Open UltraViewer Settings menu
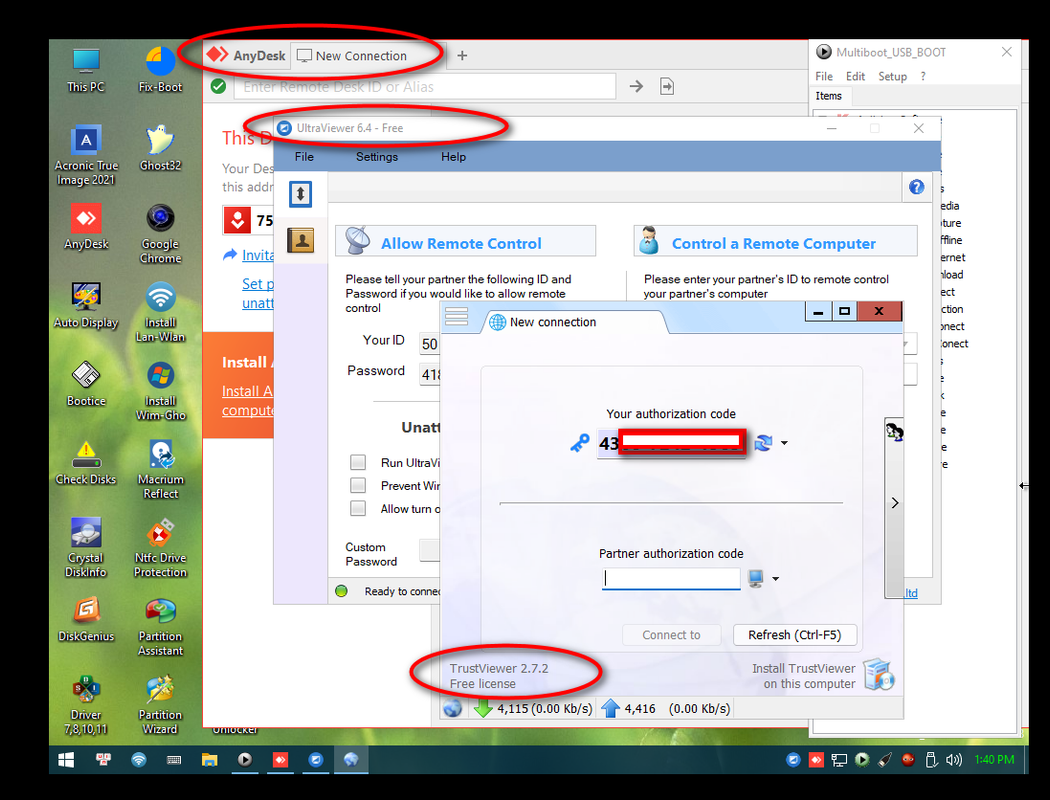1050x800 pixels. [x=377, y=157]
